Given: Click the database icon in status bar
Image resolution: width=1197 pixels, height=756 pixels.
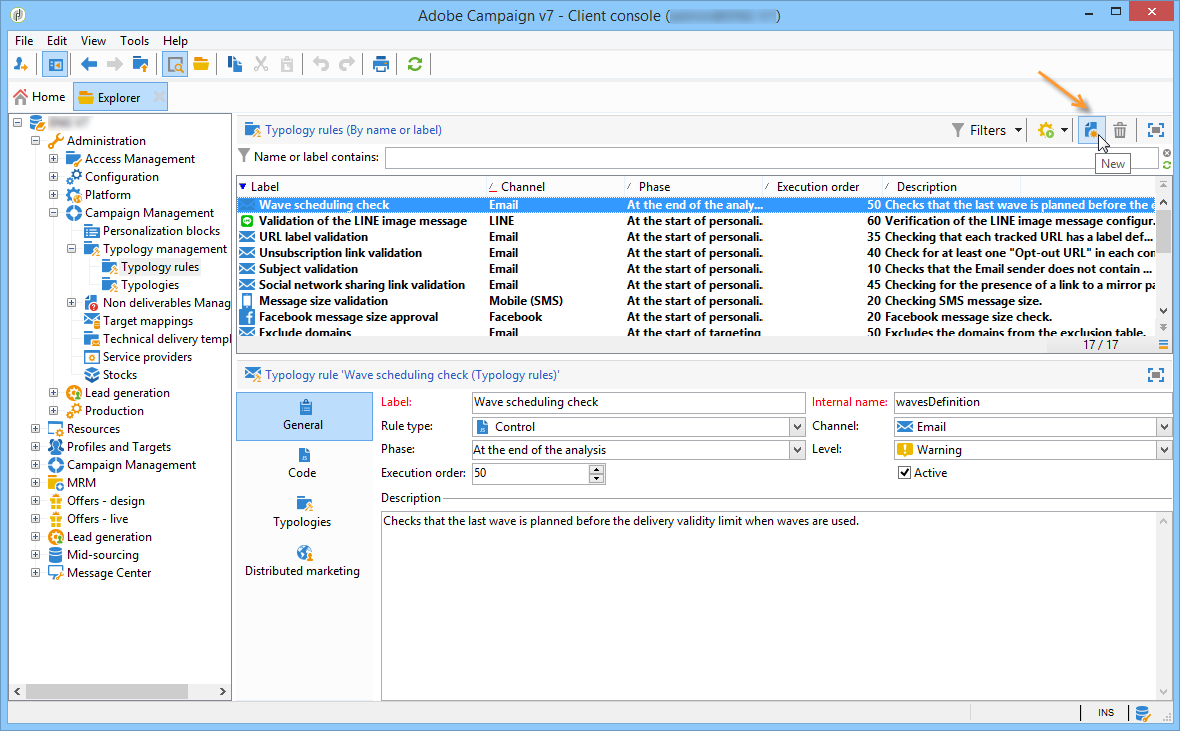Looking at the screenshot, I should (1142, 713).
